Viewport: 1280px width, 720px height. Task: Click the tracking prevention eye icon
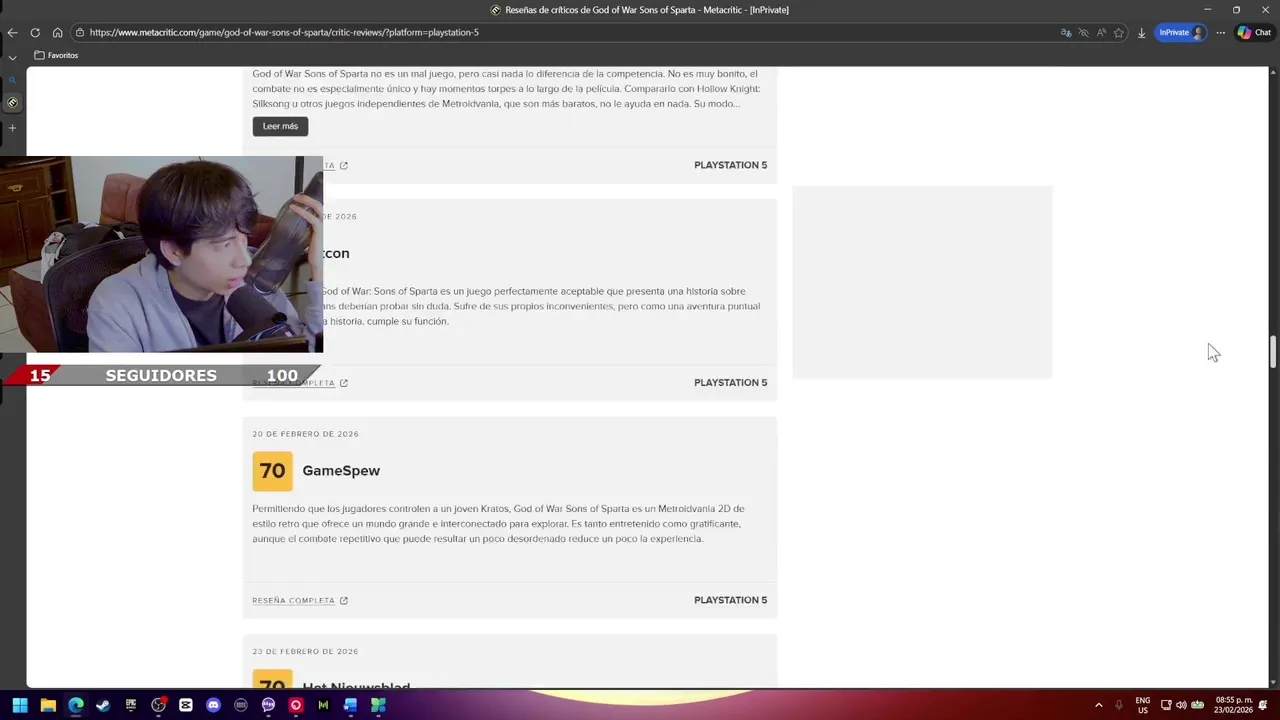(1083, 32)
